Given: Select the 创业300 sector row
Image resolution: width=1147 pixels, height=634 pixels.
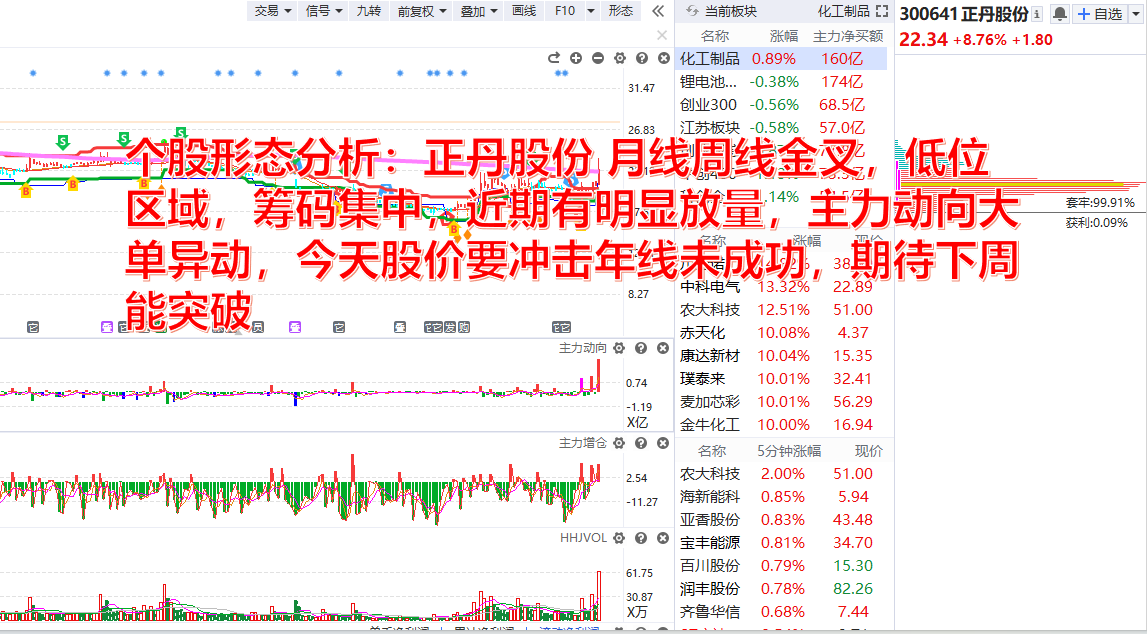Looking at the screenshot, I should click(x=781, y=105).
